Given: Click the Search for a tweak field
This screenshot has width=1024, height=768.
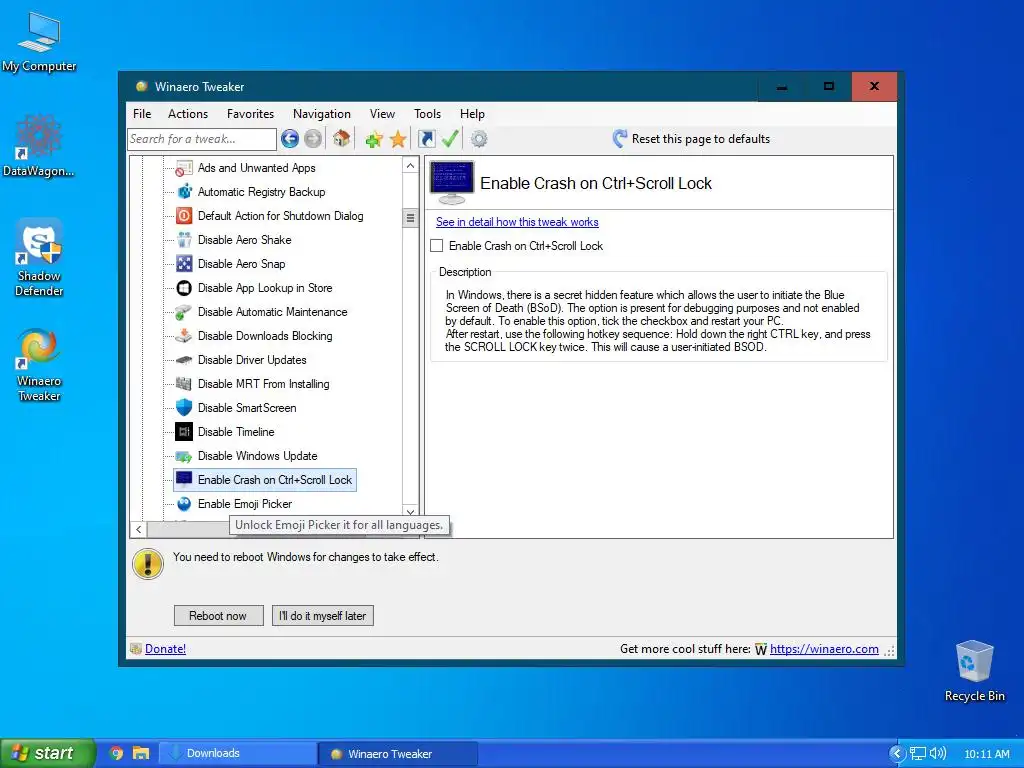Looking at the screenshot, I should coord(202,139).
